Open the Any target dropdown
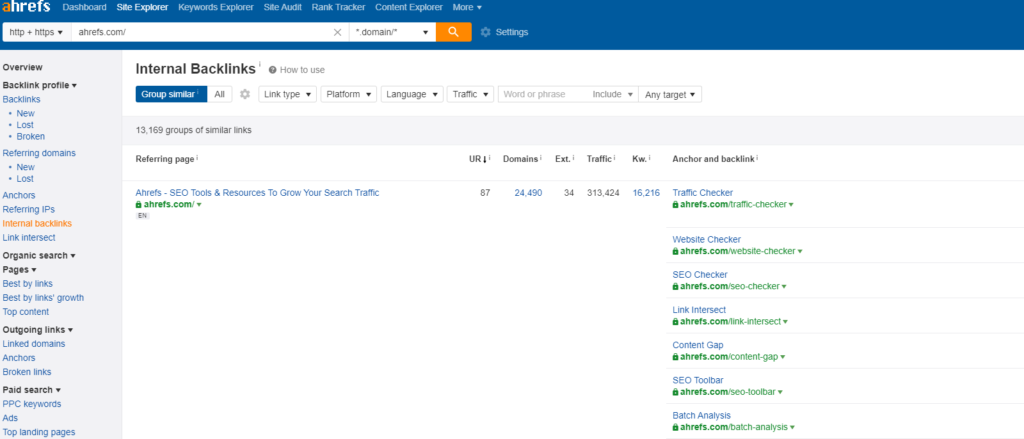 point(670,94)
